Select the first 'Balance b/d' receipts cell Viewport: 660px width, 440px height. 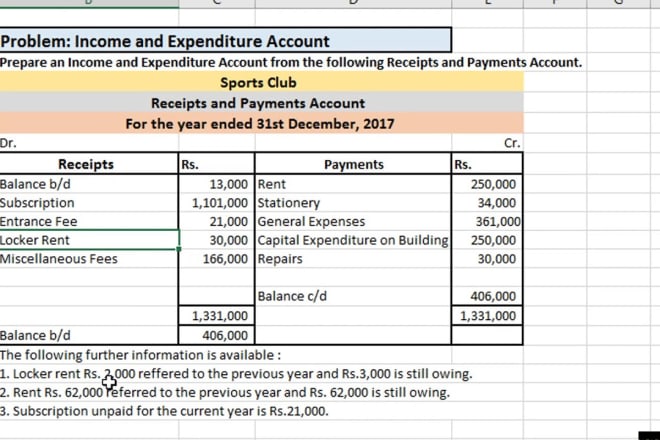pos(89,184)
